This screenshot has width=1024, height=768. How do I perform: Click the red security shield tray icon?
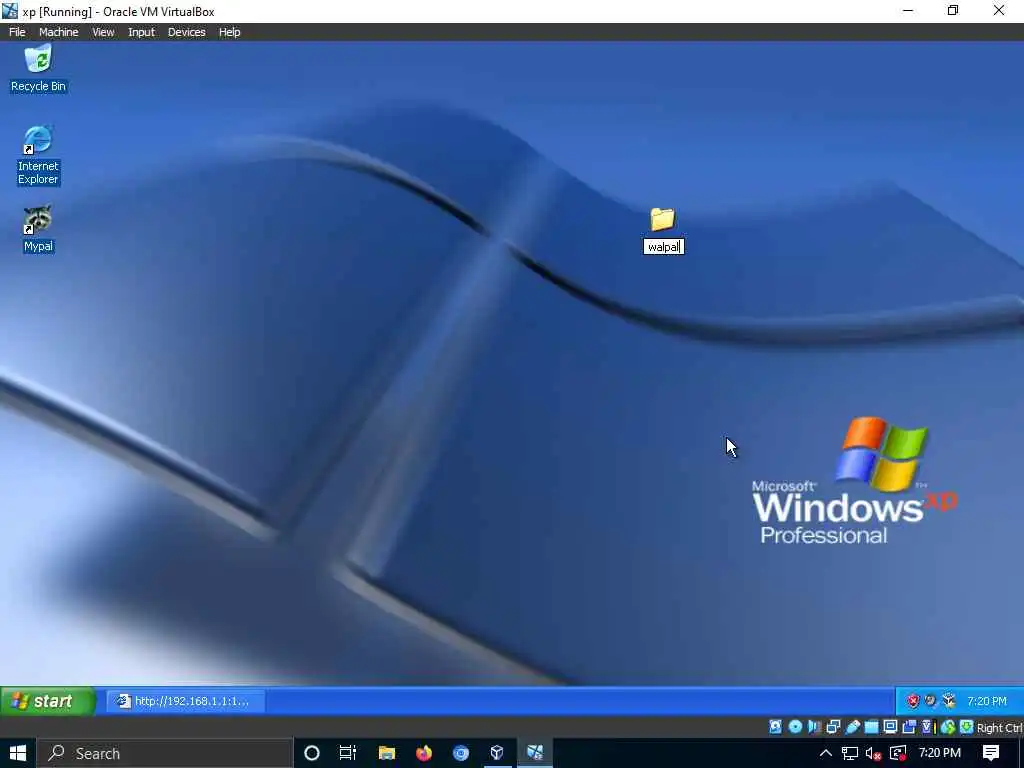click(913, 701)
